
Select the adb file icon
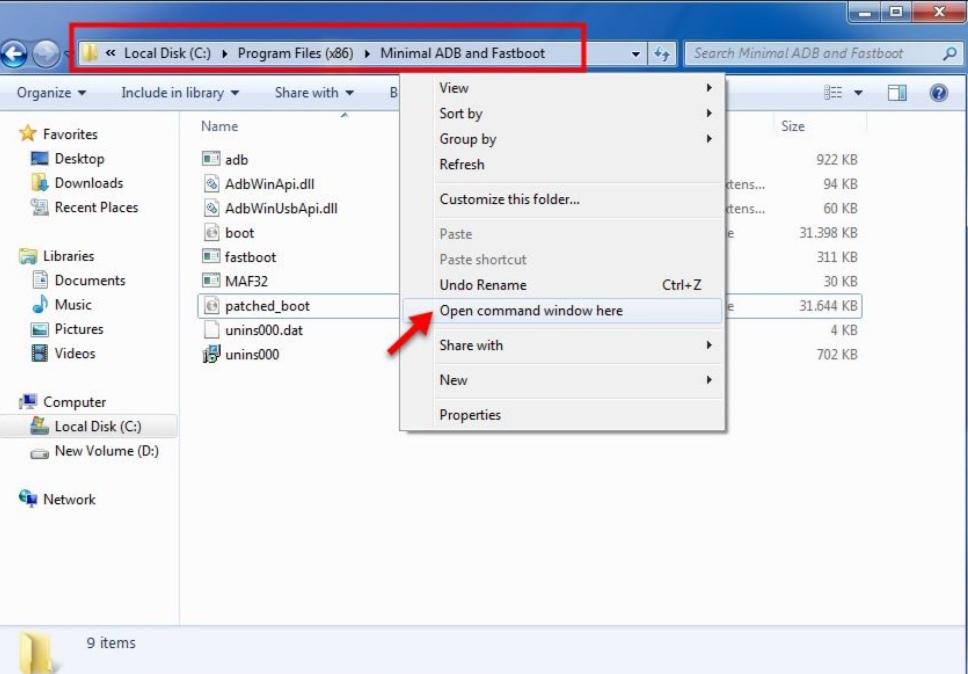[211, 159]
